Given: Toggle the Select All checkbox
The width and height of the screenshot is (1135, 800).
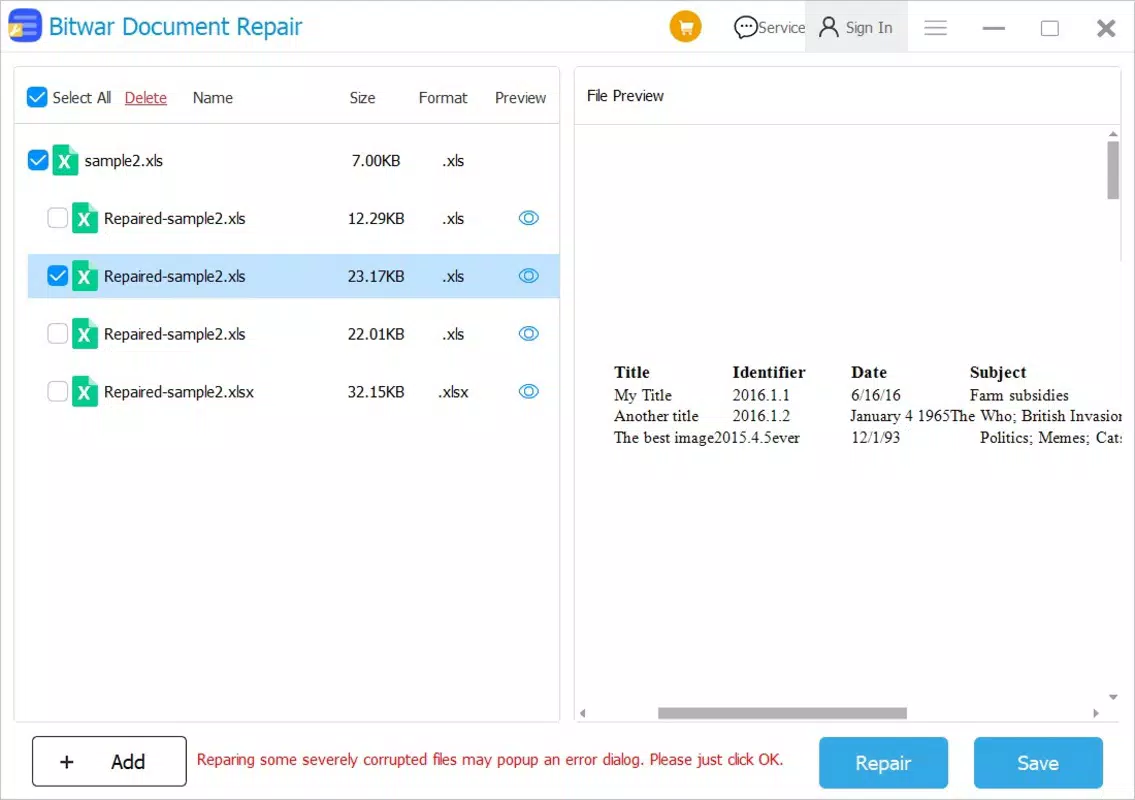Looking at the screenshot, I should click(x=37, y=97).
